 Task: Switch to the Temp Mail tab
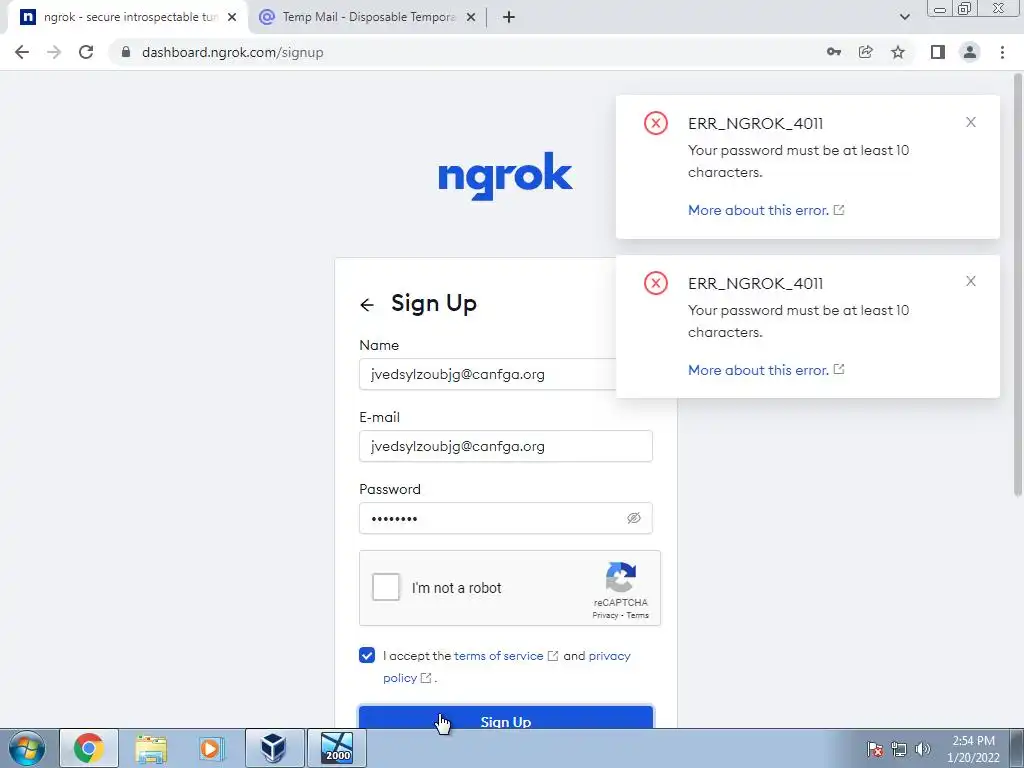368,17
